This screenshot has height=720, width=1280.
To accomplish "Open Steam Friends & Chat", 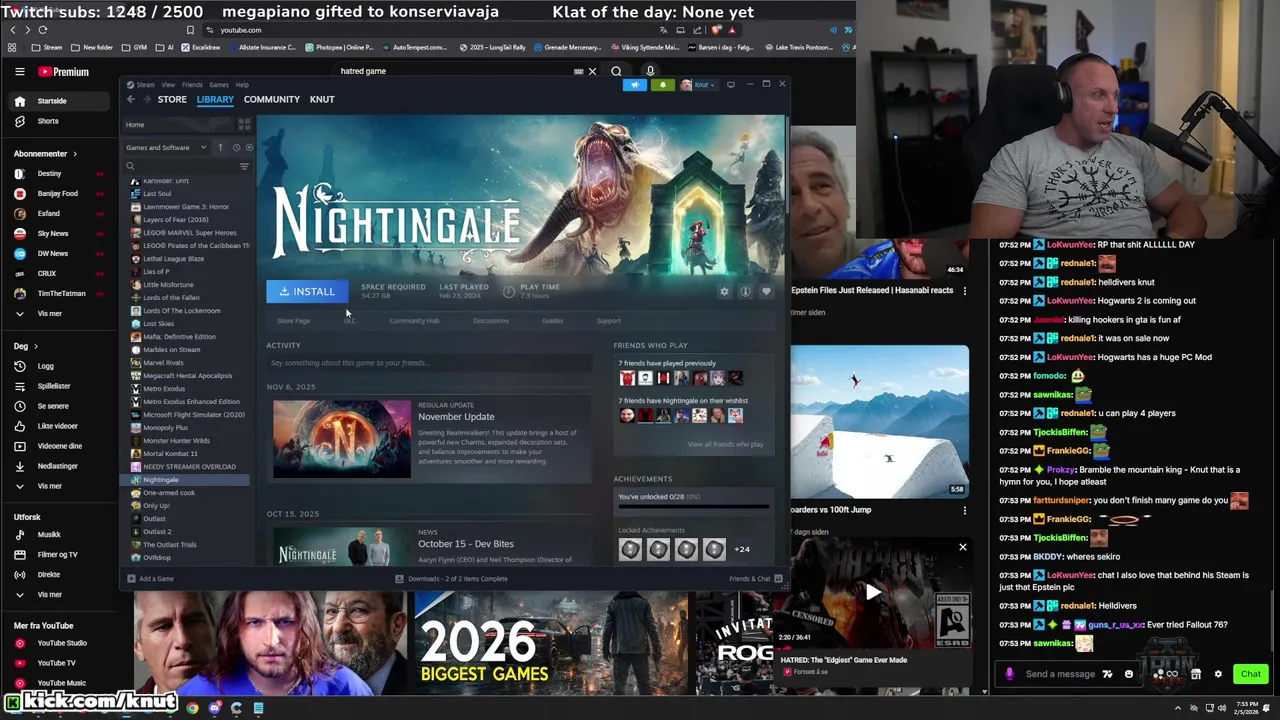I will coord(756,579).
